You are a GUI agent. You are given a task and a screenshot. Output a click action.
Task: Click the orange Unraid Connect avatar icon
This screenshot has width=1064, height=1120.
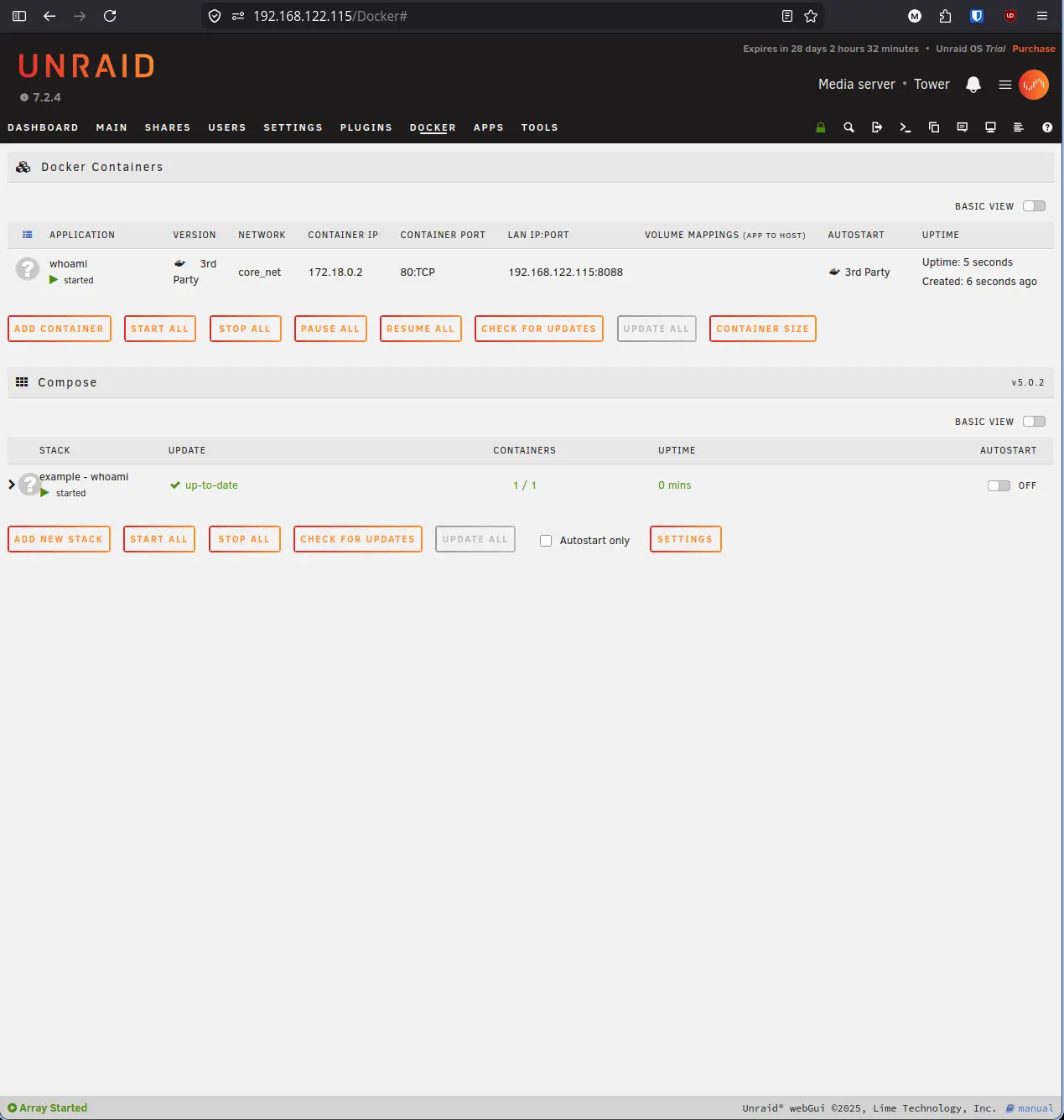coord(1034,85)
